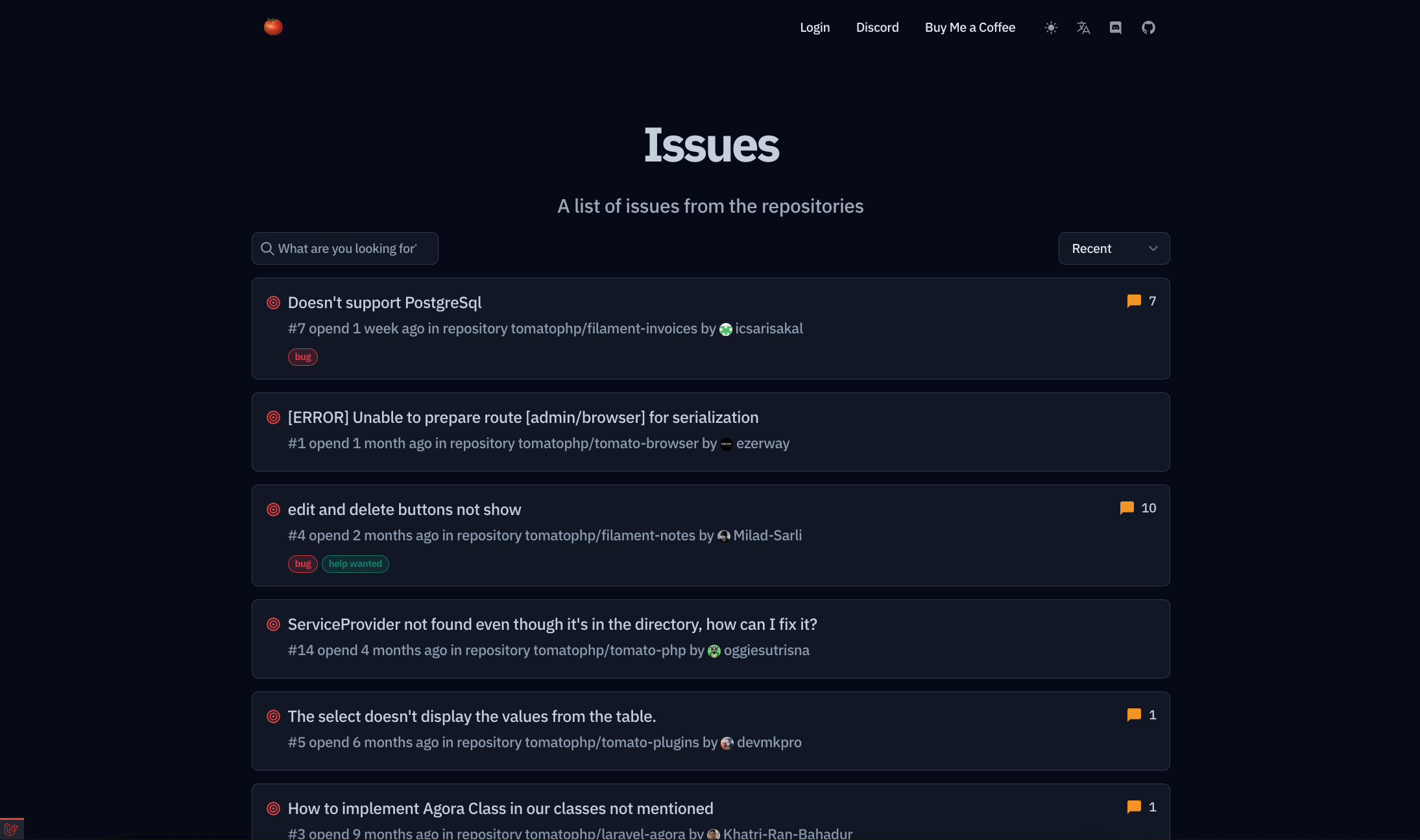This screenshot has width=1420, height=840.
Task: Click the devmkpro author avatar
Action: click(x=727, y=743)
